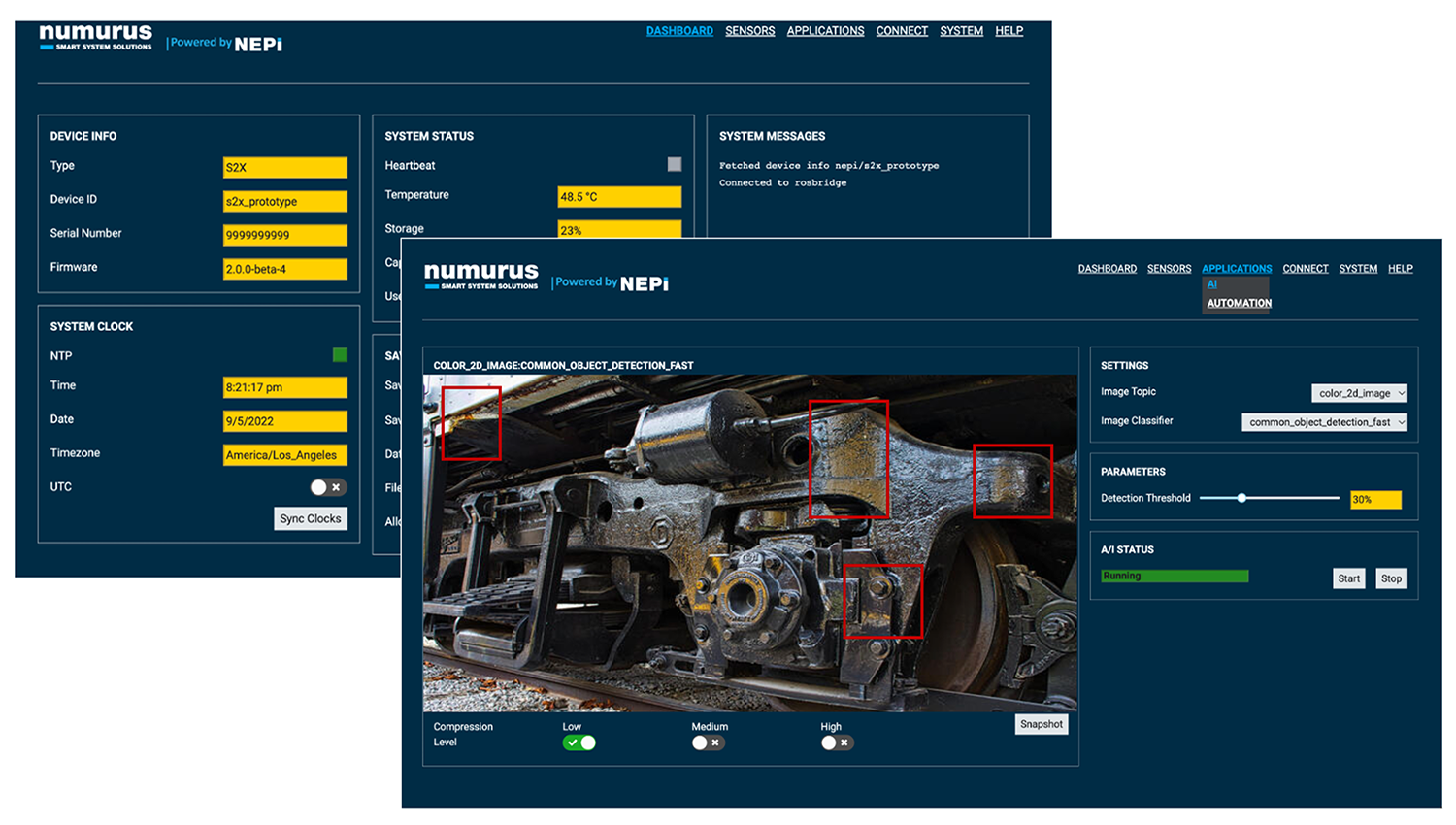The image size is (1456, 825).
Task: Enable Medium compression level toggle
Action: pyautogui.click(x=707, y=742)
